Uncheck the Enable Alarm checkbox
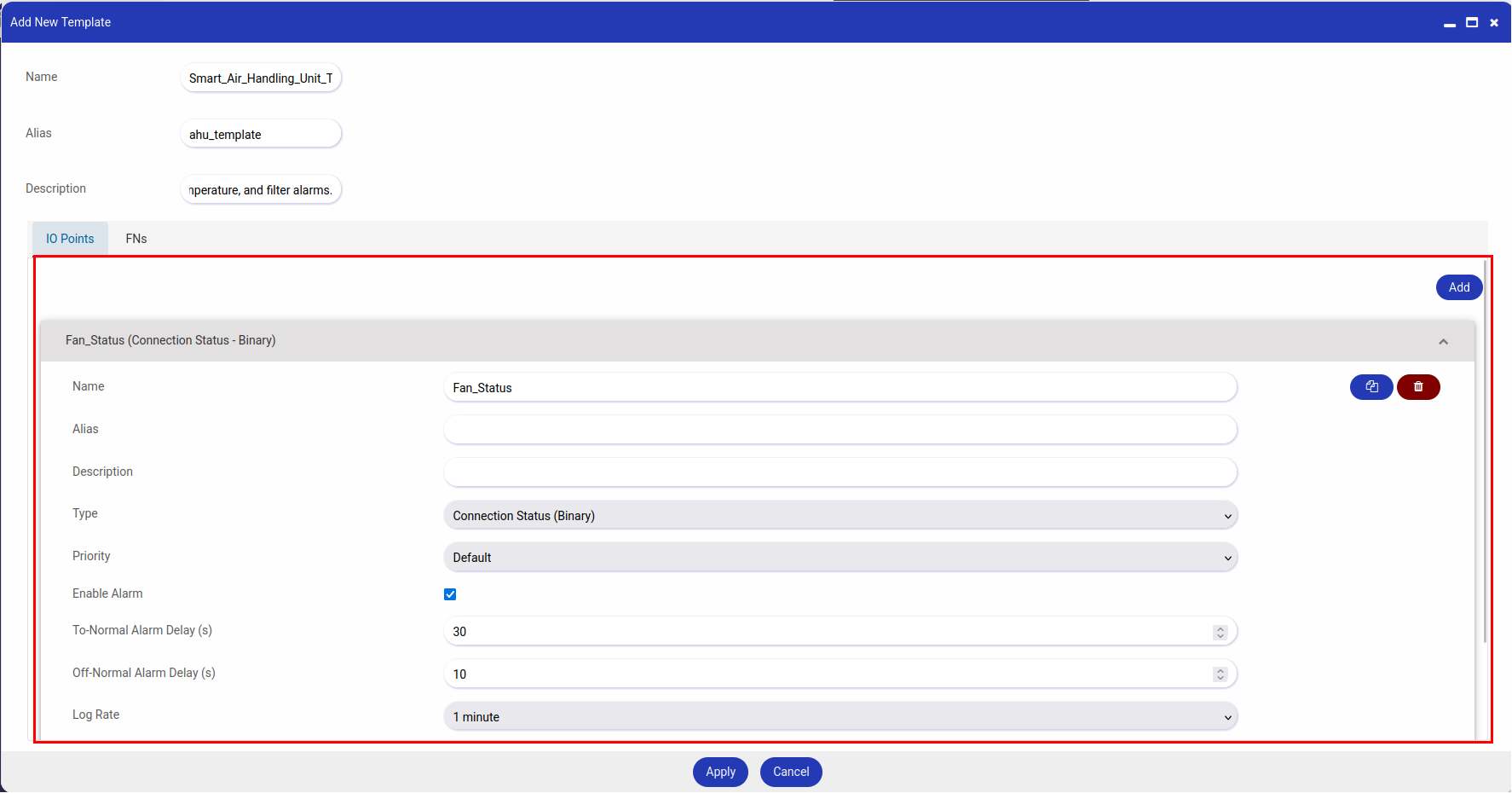The height and width of the screenshot is (793, 1512). click(450, 594)
